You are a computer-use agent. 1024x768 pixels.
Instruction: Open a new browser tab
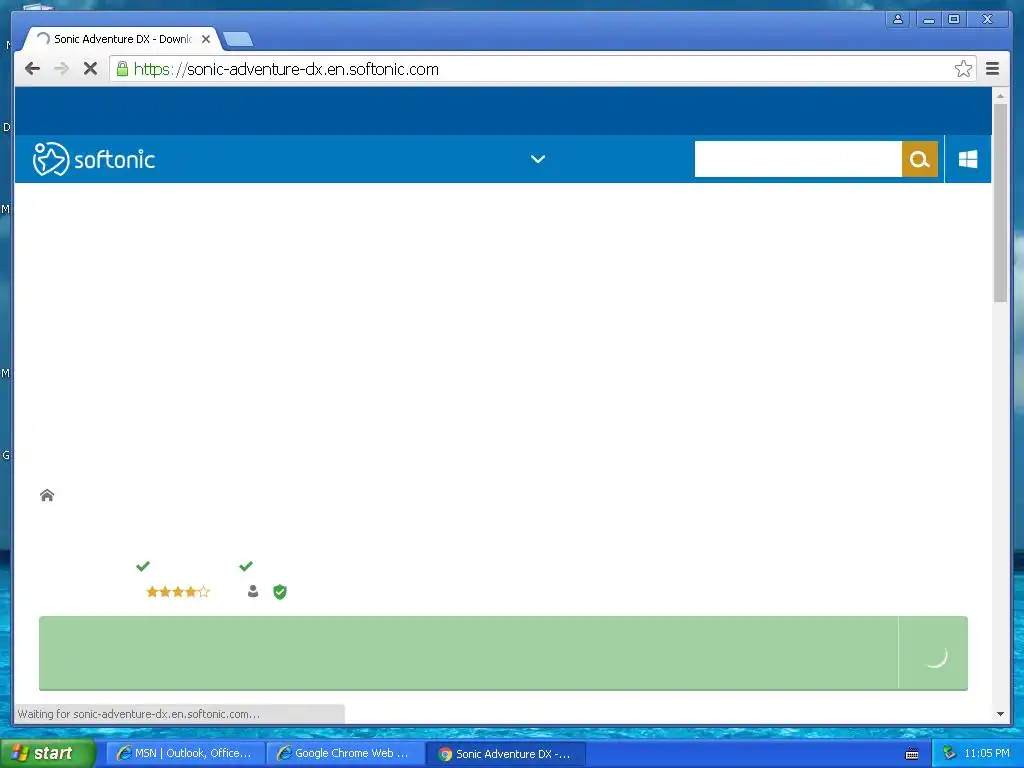point(238,40)
